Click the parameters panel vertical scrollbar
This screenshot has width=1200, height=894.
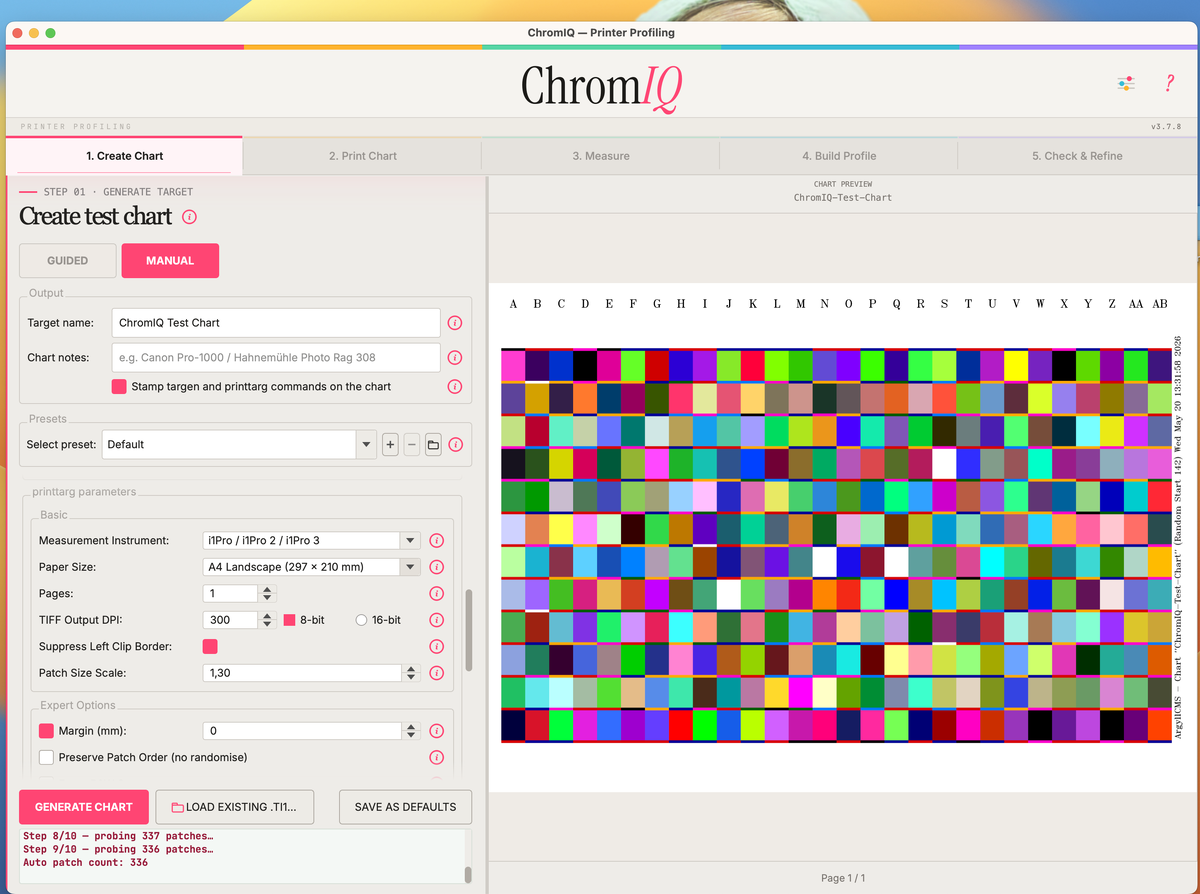[469, 630]
